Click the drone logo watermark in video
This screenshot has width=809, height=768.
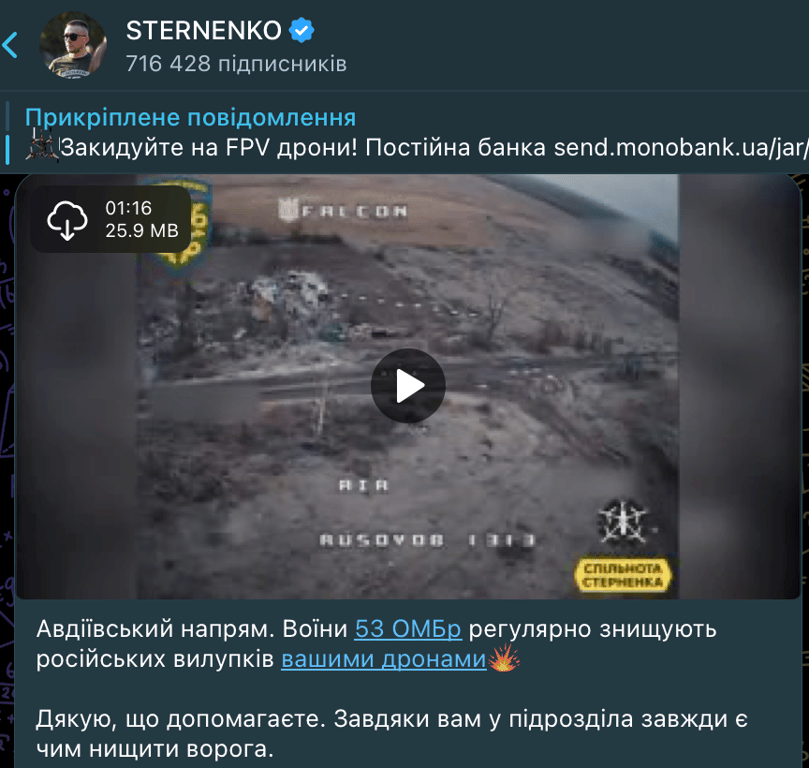(x=623, y=521)
